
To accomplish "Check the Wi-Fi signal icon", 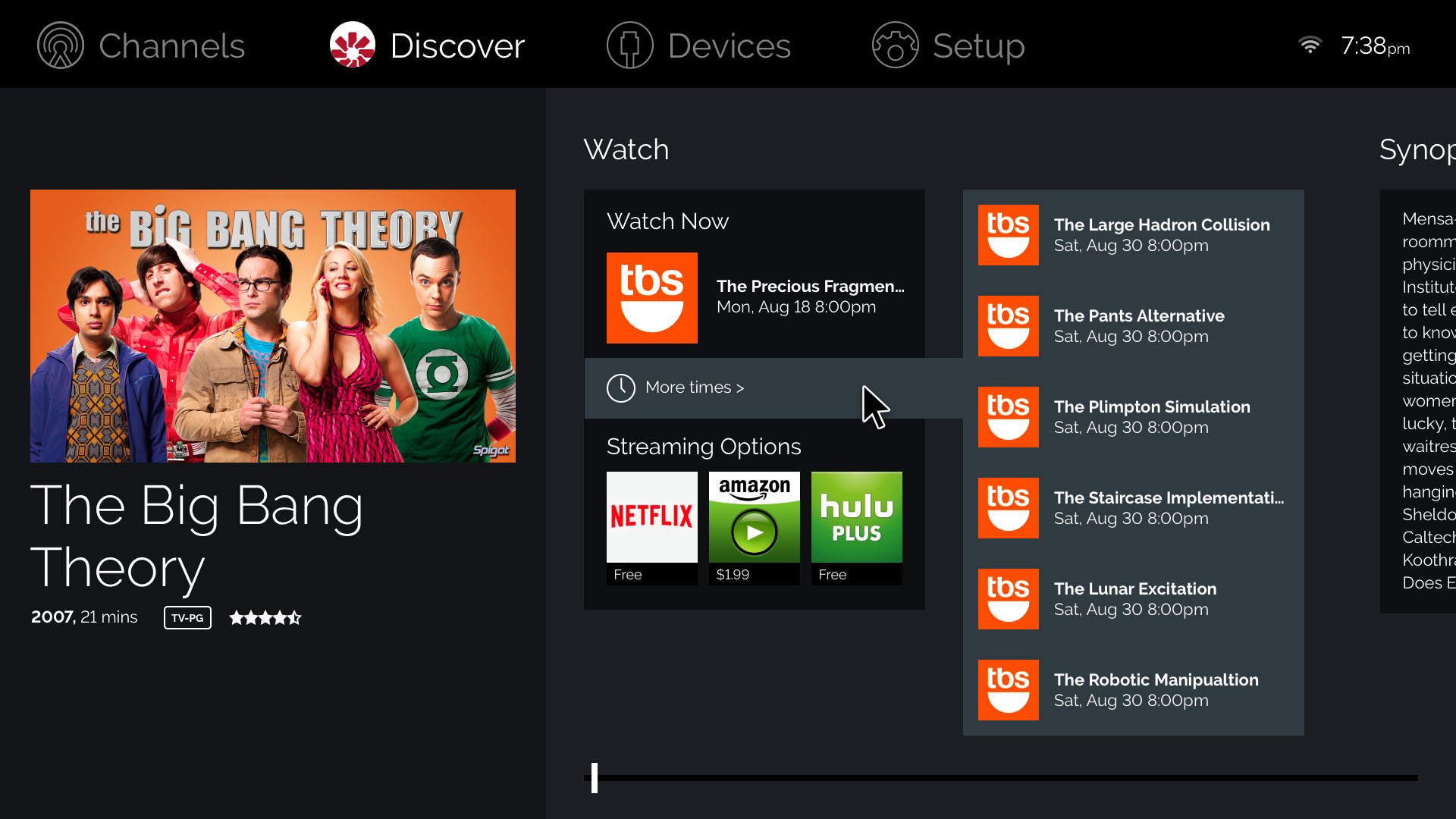I will (x=1310, y=45).
